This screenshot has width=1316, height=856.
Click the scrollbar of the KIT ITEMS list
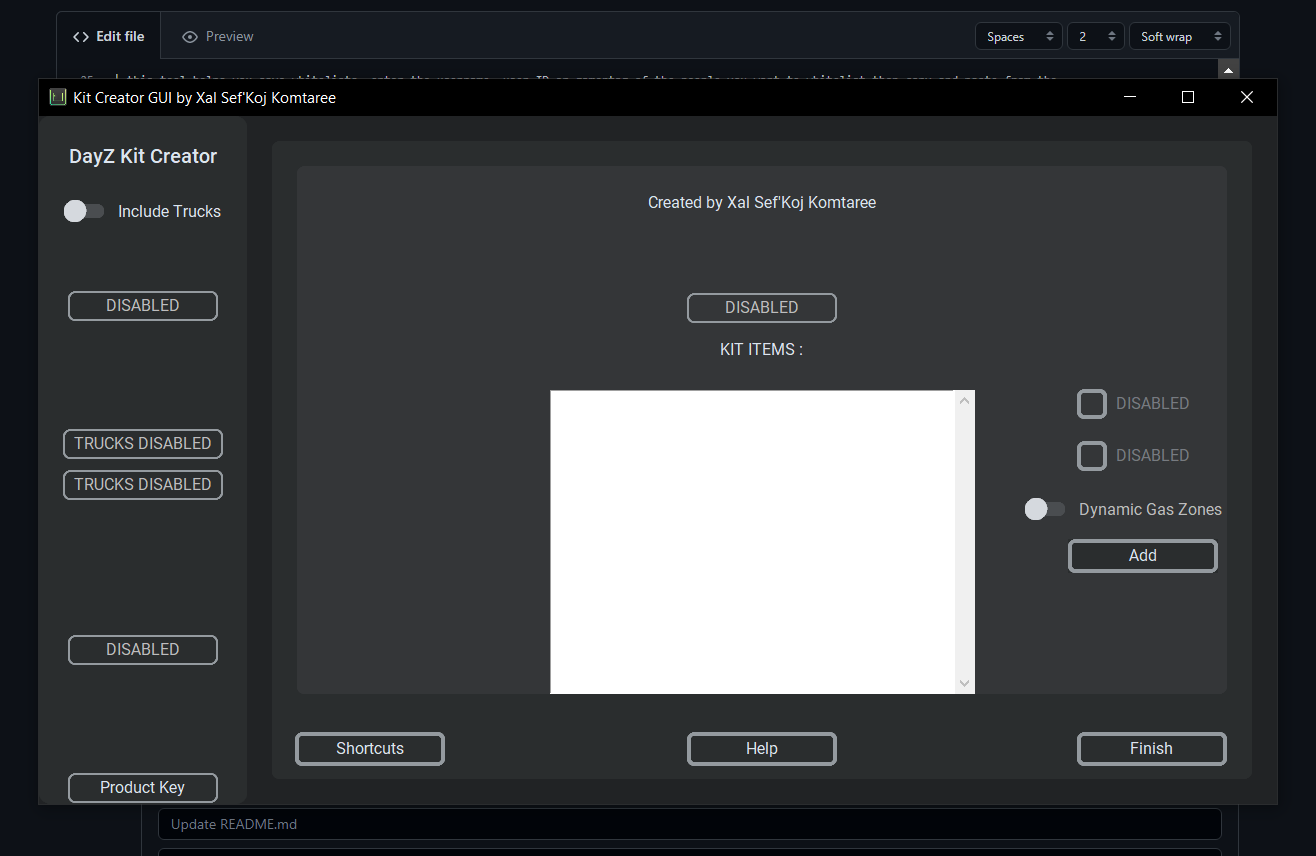[x=964, y=540]
